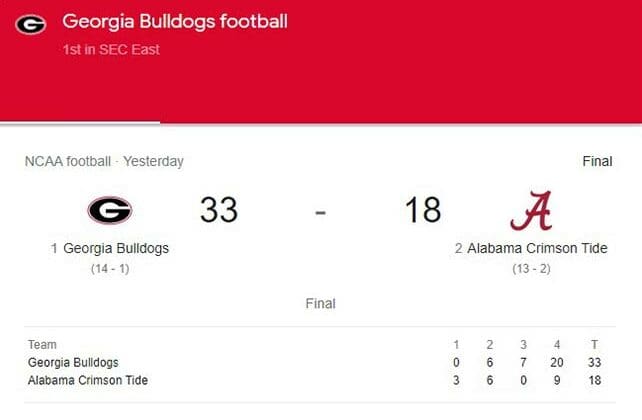The image size is (642, 420).
Task: Select the 2 Alabama Crimson Tide team name
Action: (531, 248)
